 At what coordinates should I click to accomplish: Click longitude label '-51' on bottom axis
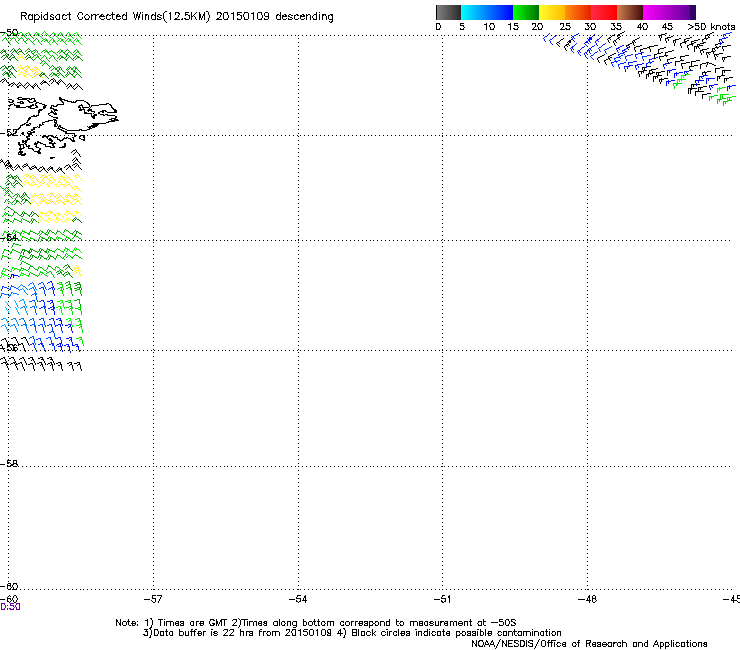click(x=442, y=599)
